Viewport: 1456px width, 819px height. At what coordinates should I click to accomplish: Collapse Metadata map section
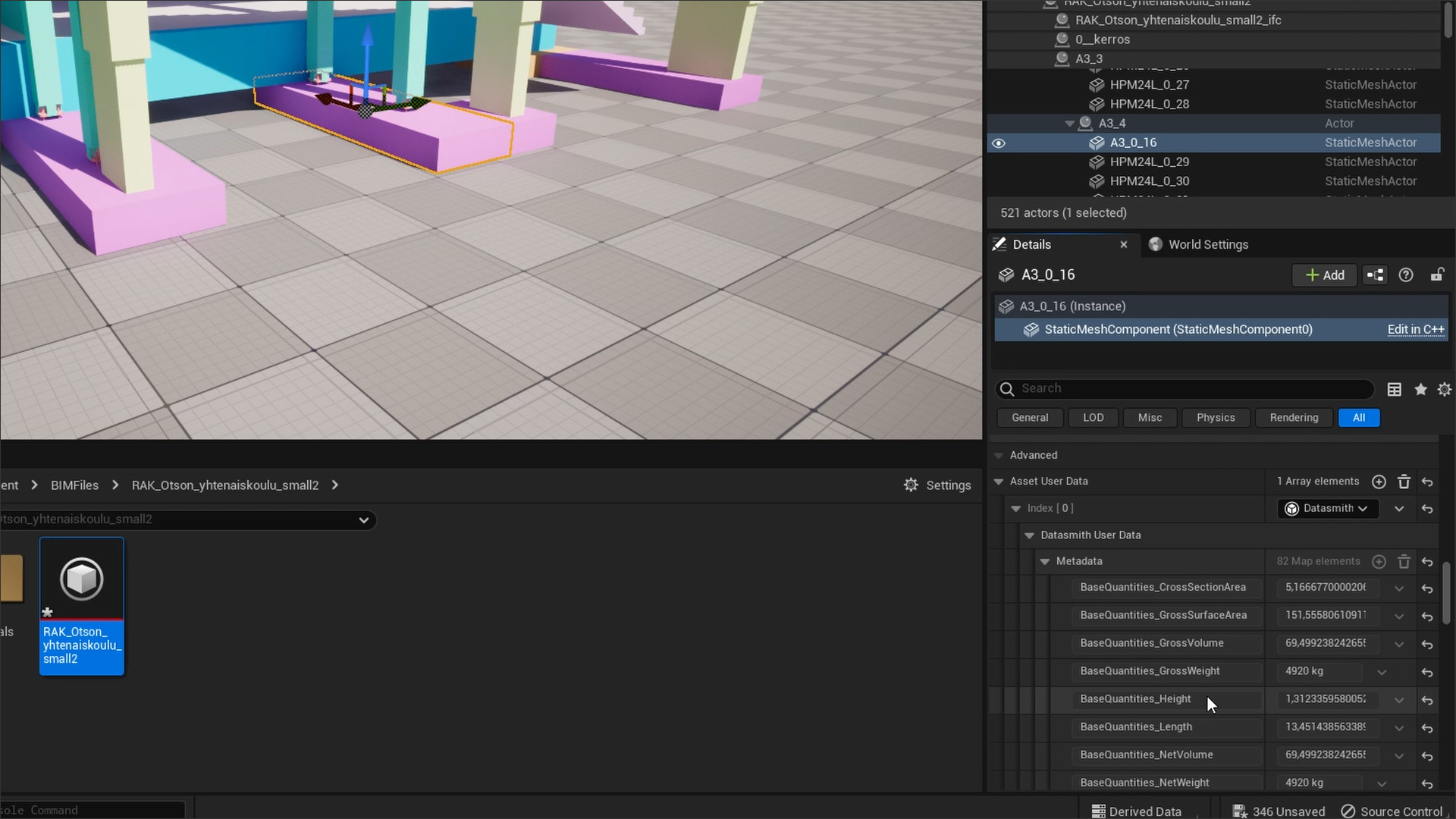[x=1044, y=561]
